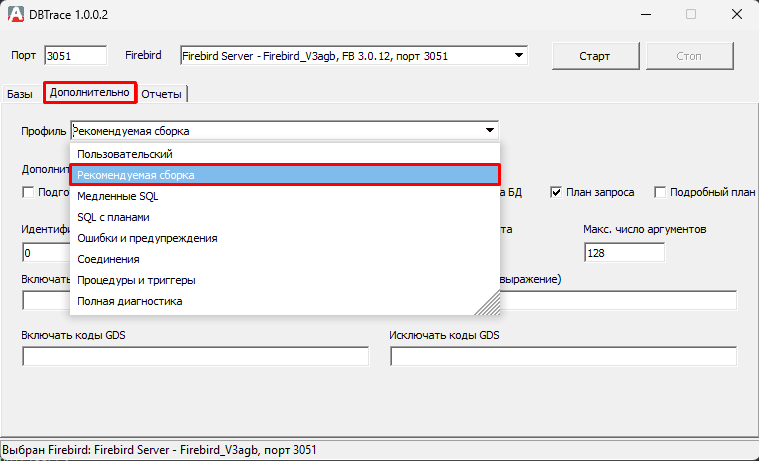Pick Соединения profile option
Viewport: 759px width, 461px height.
tap(285, 259)
